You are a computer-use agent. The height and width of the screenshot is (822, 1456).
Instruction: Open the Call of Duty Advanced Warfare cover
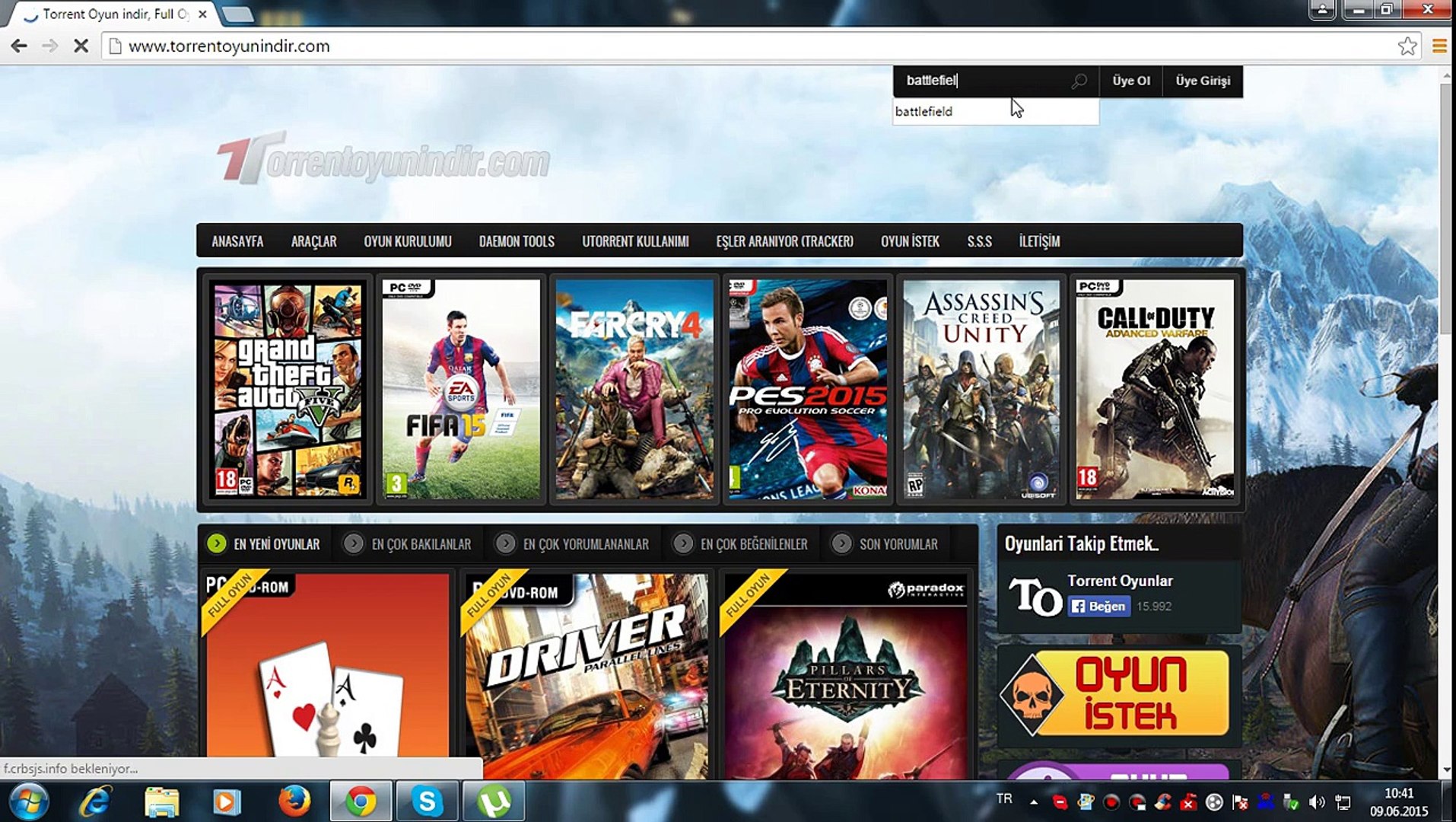point(1155,390)
